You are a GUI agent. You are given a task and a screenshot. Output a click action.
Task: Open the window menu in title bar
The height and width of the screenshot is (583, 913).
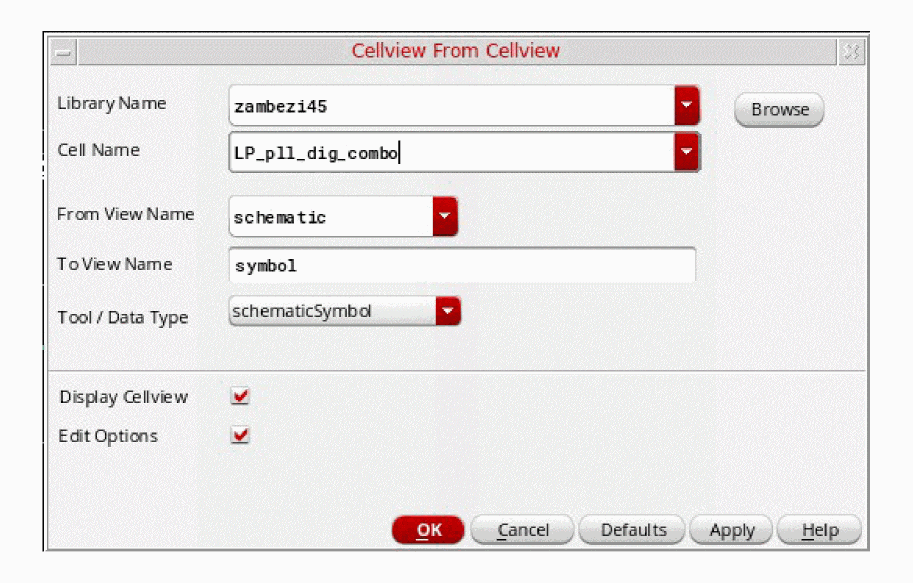click(x=63, y=51)
